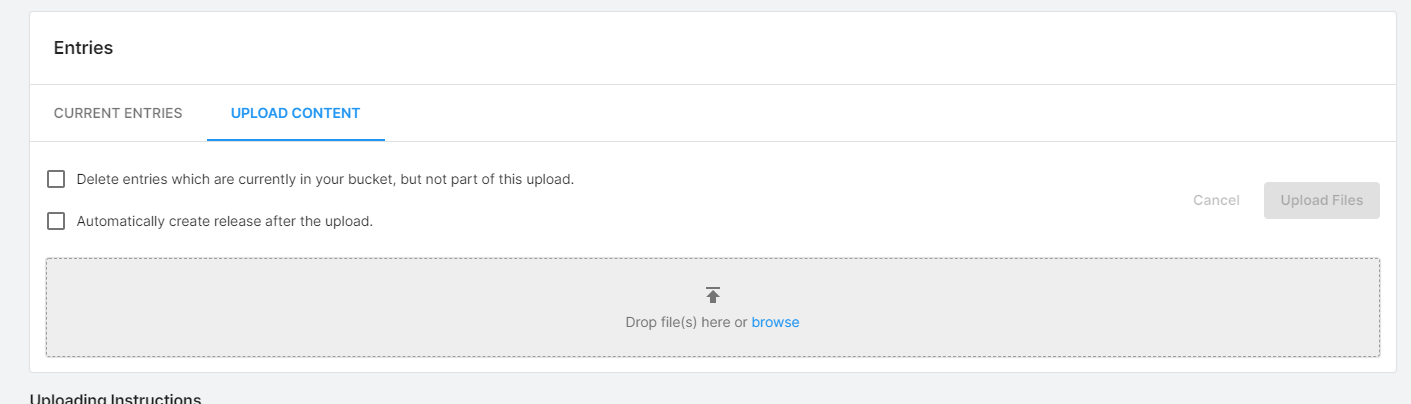The image size is (1411, 404).
Task: Click the Entries panel heading
Action: pyautogui.click(x=83, y=48)
